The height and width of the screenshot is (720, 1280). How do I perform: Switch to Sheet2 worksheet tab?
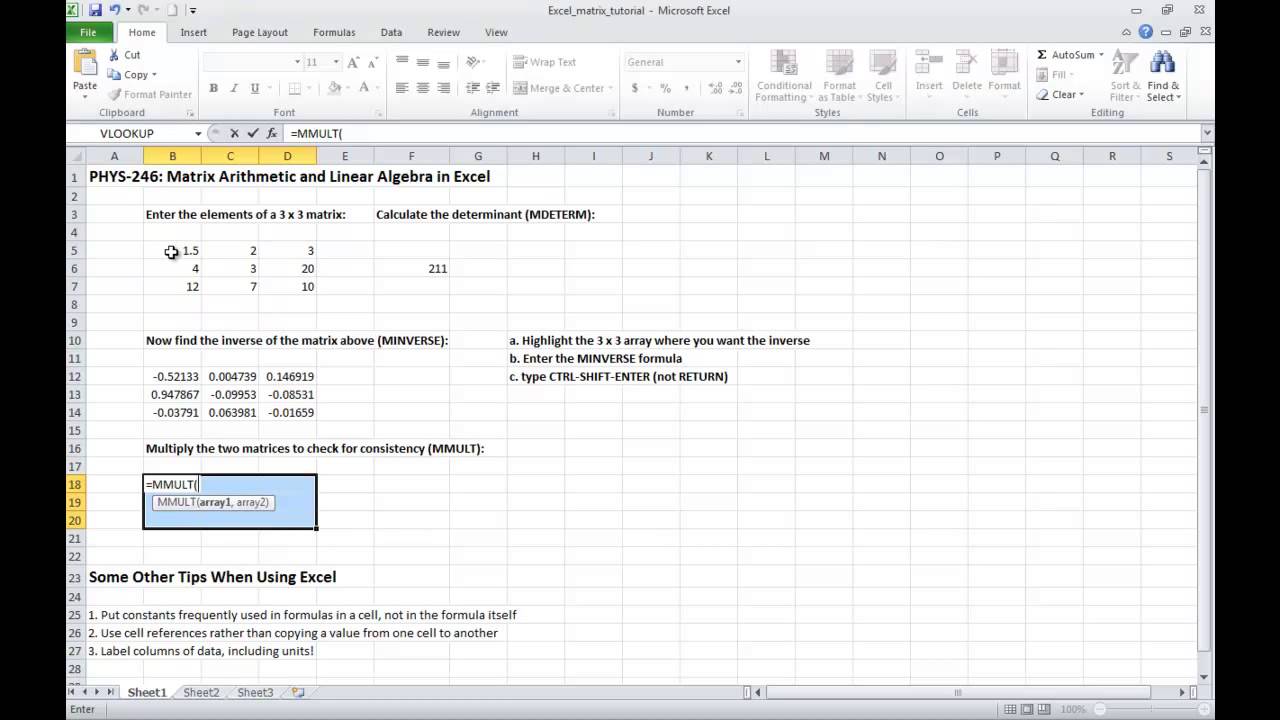point(201,692)
